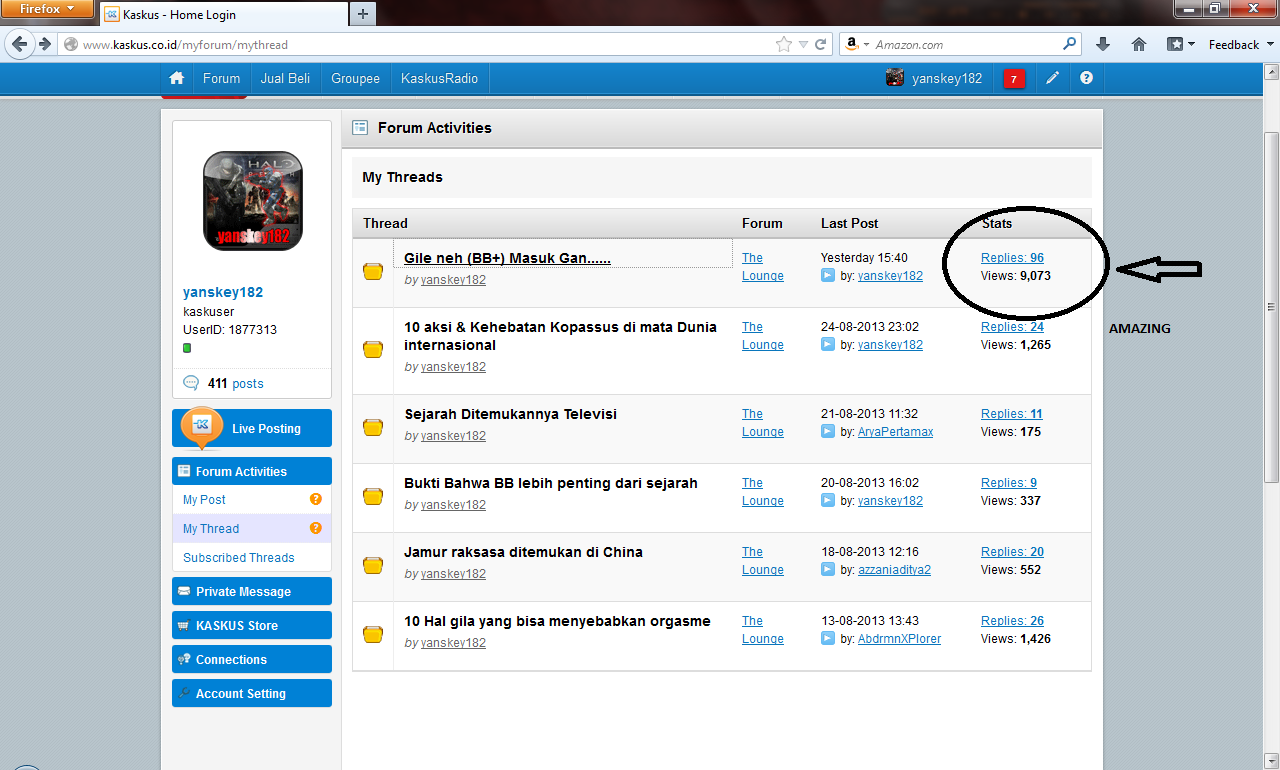
Task: Open thread Bukti Bahwa BB lebih penting
Action: 551,483
